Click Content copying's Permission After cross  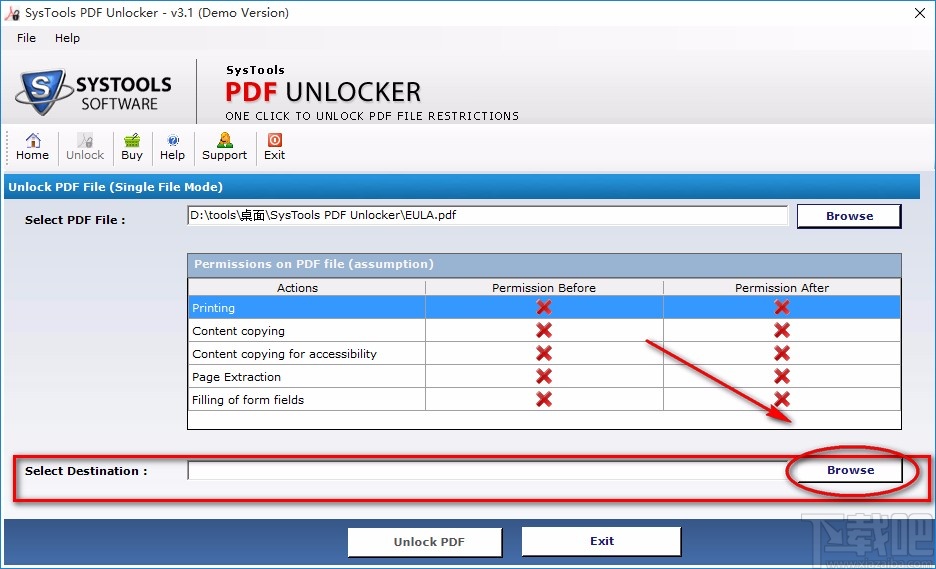[782, 330]
